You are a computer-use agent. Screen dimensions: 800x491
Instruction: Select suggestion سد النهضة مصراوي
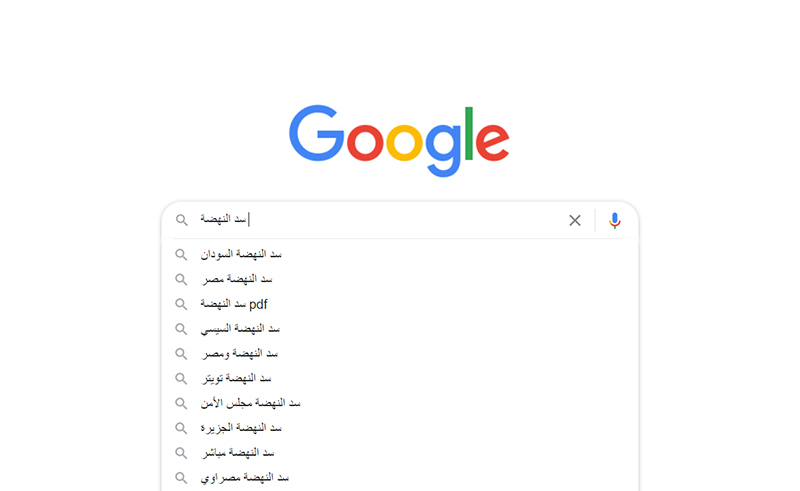(400, 478)
